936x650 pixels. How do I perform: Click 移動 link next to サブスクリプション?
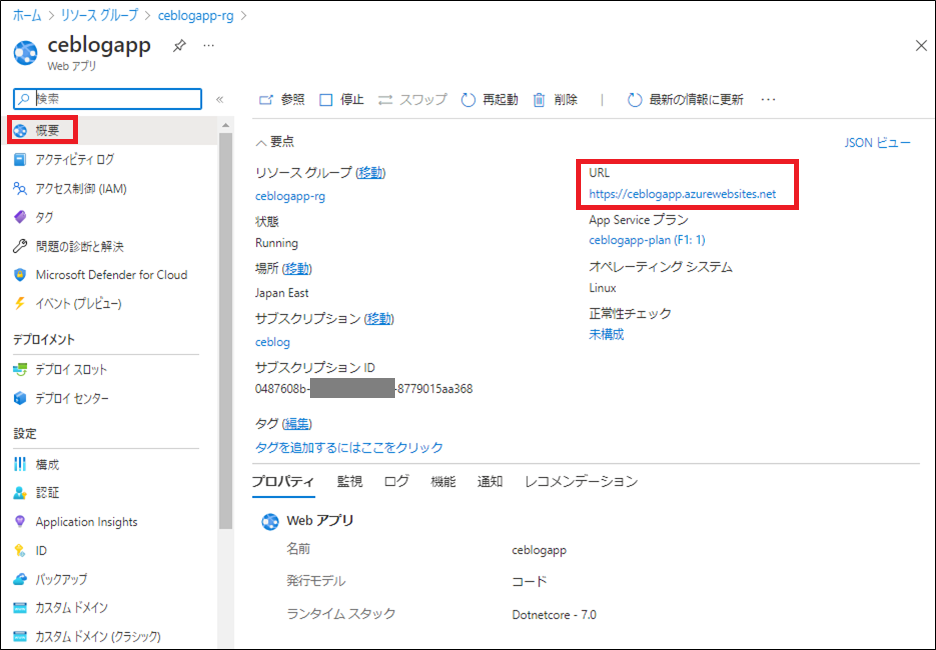379,319
